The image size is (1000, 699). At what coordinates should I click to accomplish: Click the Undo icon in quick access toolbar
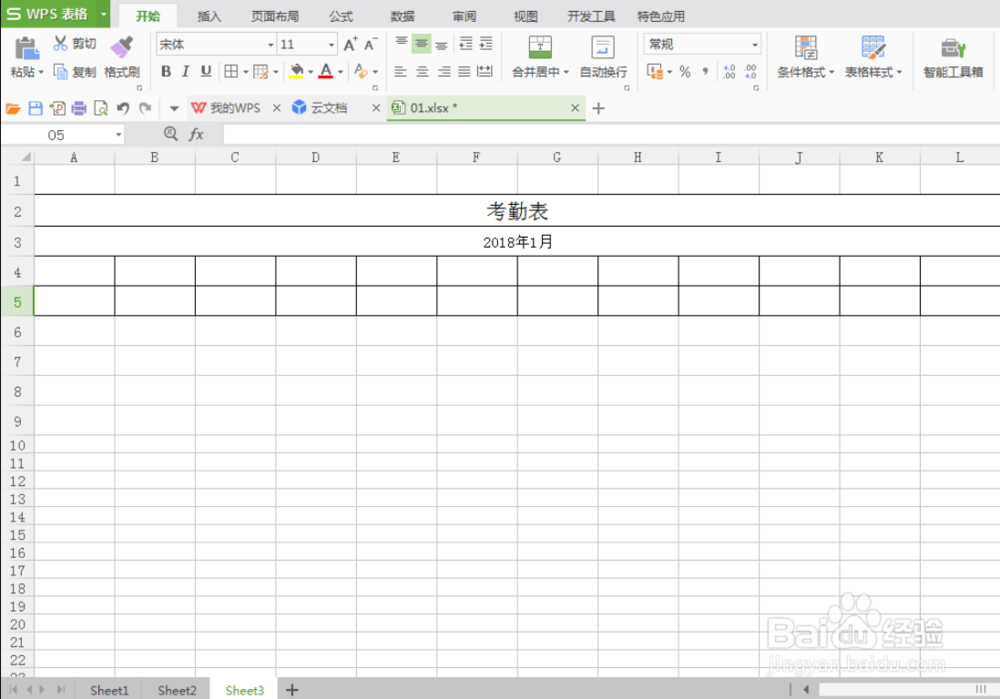122,107
